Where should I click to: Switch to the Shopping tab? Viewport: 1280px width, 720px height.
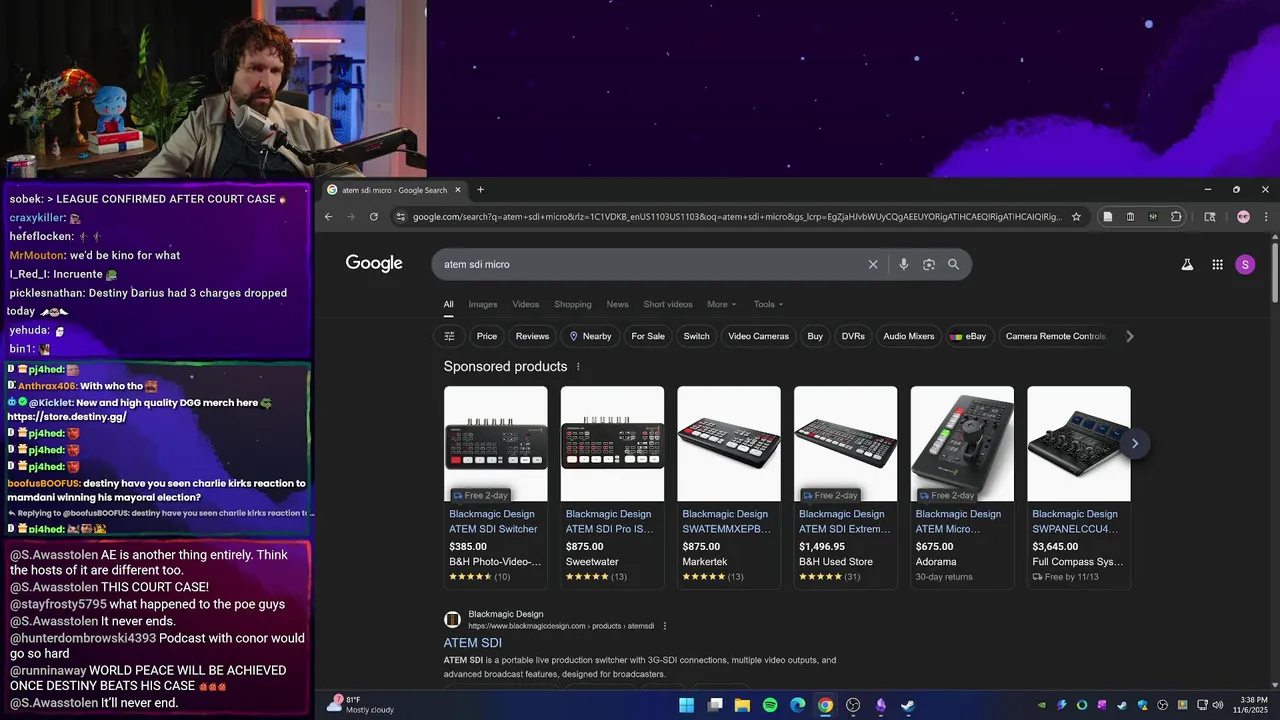coord(573,304)
